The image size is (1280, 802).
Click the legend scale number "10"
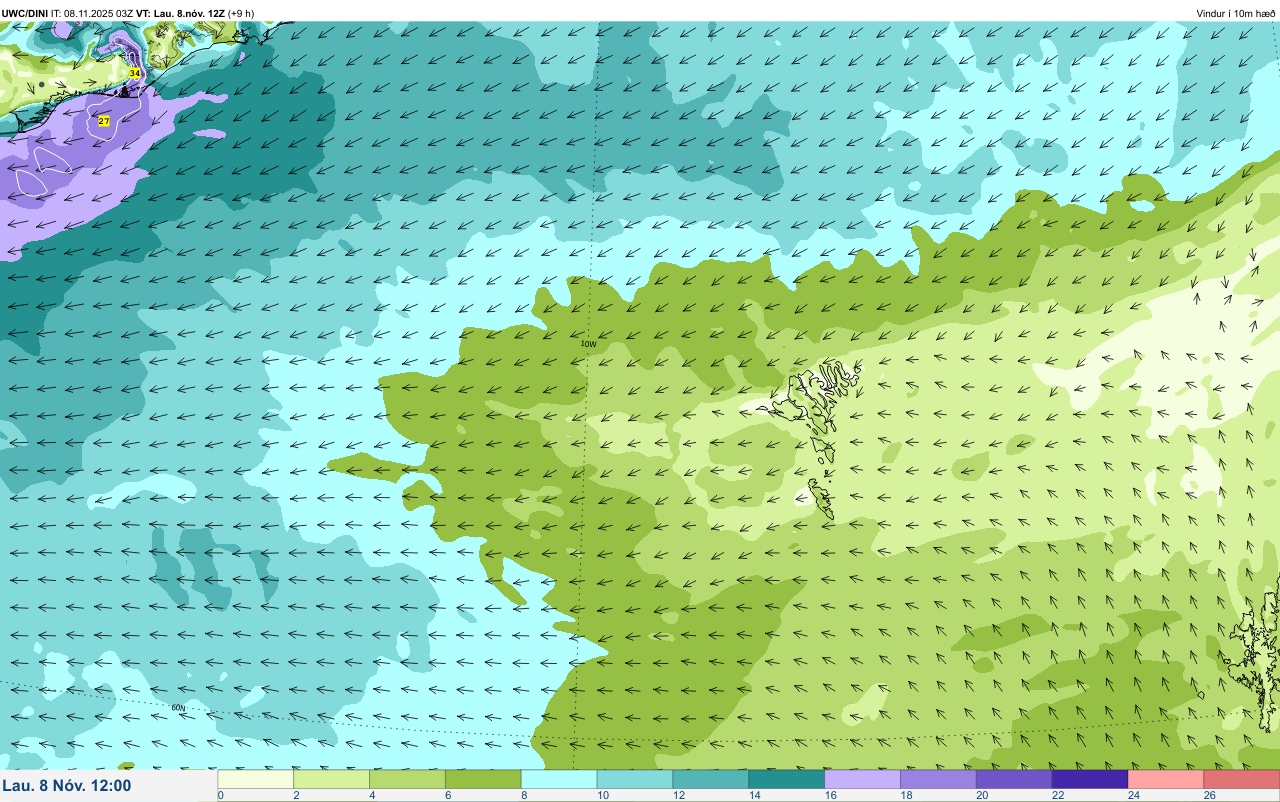pos(601,796)
